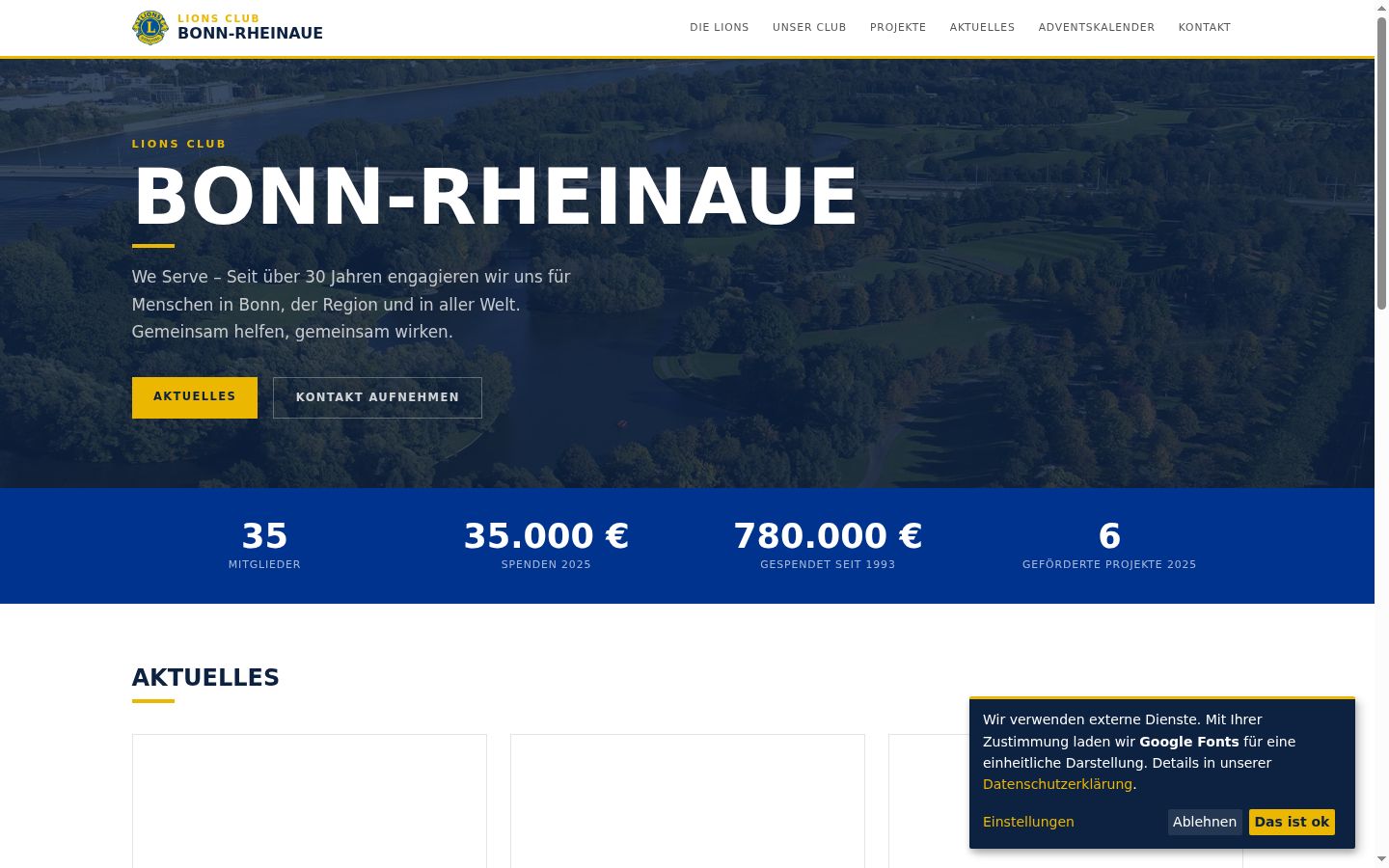The height and width of the screenshot is (868, 1389).
Task: Click the page vertical scrollbar thumb
Action: click(x=1381, y=164)
